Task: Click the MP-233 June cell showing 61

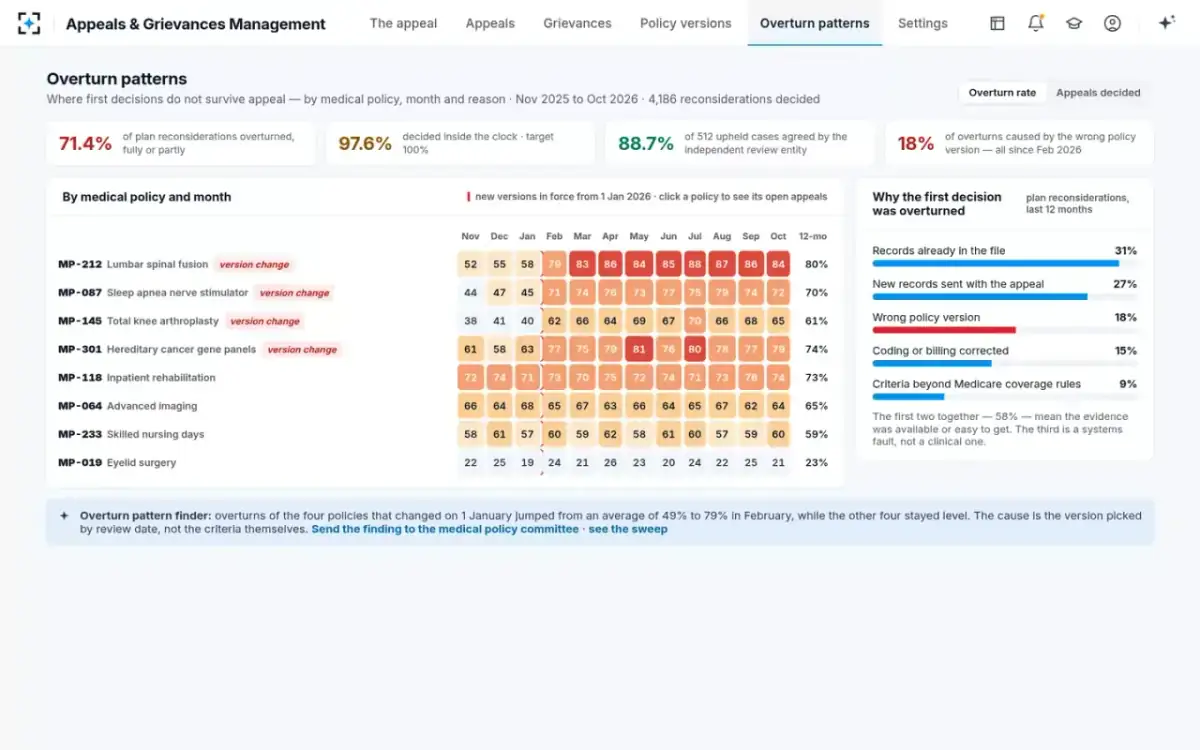Action: [666, 434]
